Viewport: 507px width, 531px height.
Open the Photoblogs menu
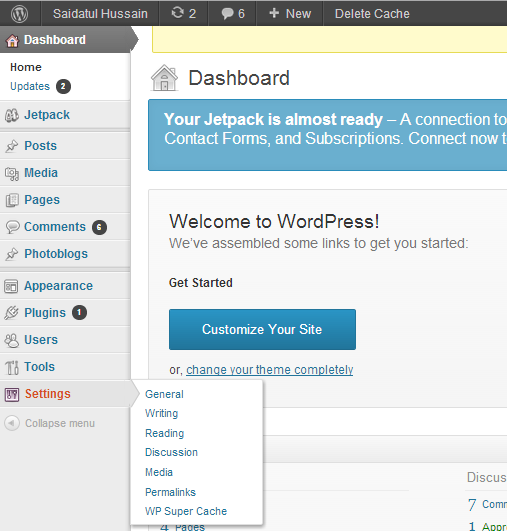[56, 254]
